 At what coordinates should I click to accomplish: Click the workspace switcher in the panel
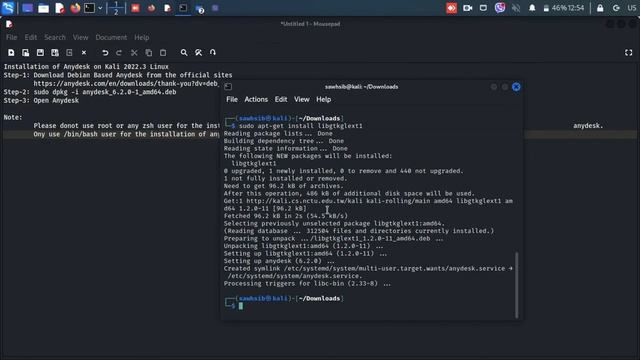click(116, 8)
